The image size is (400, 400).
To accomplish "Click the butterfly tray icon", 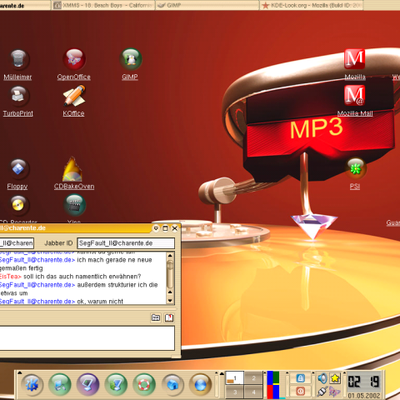I will (x=335, y=391).
